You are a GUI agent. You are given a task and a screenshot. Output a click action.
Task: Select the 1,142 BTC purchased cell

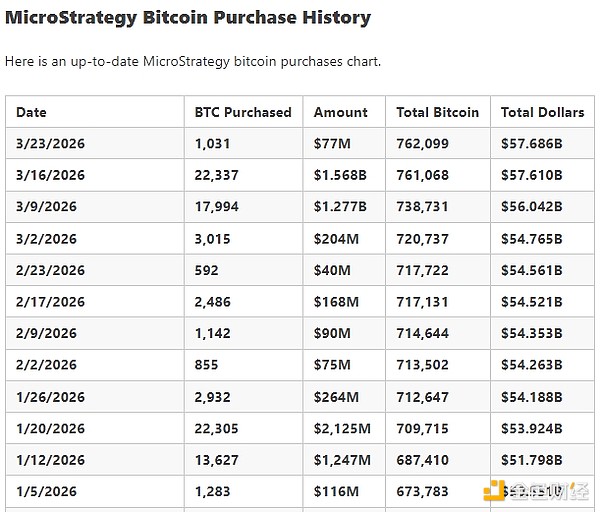tap(212, 333)
